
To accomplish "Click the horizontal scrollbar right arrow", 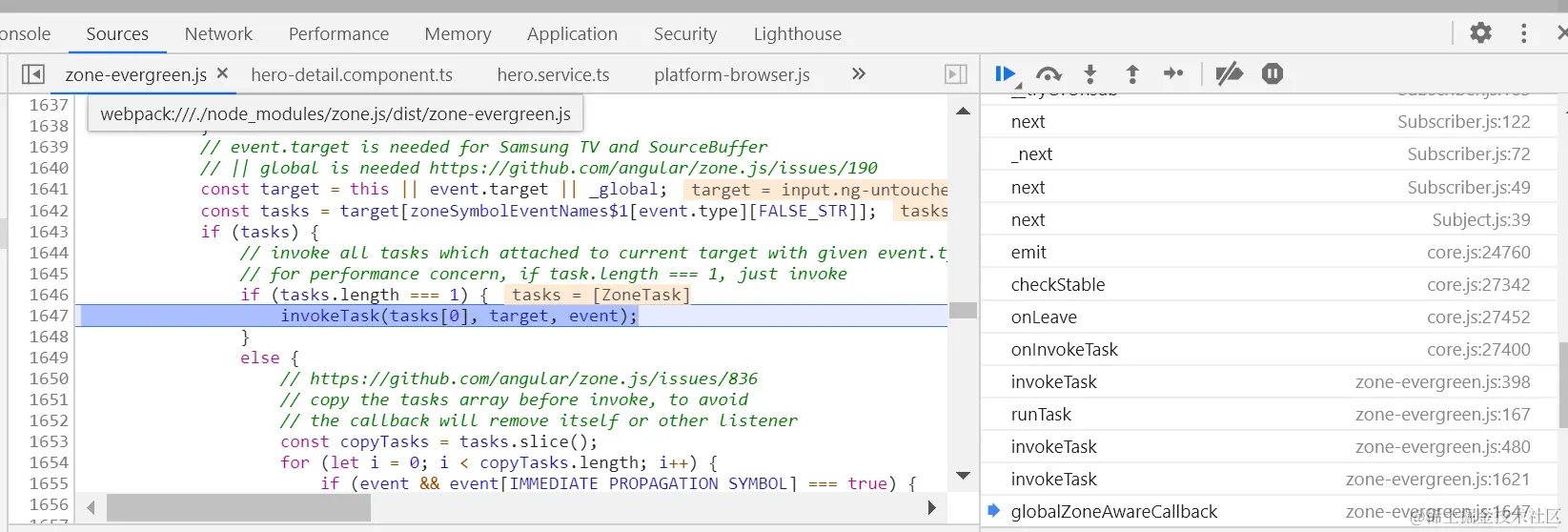I will [932, 508].
